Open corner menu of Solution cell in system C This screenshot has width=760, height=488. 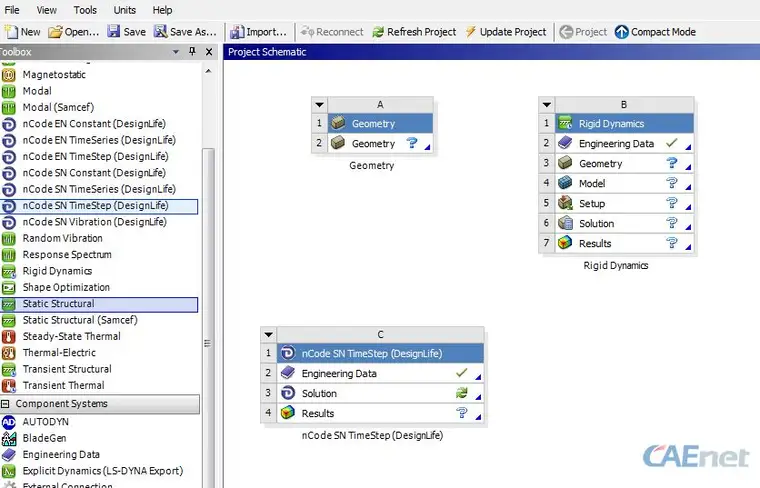[x=478, y=396]
